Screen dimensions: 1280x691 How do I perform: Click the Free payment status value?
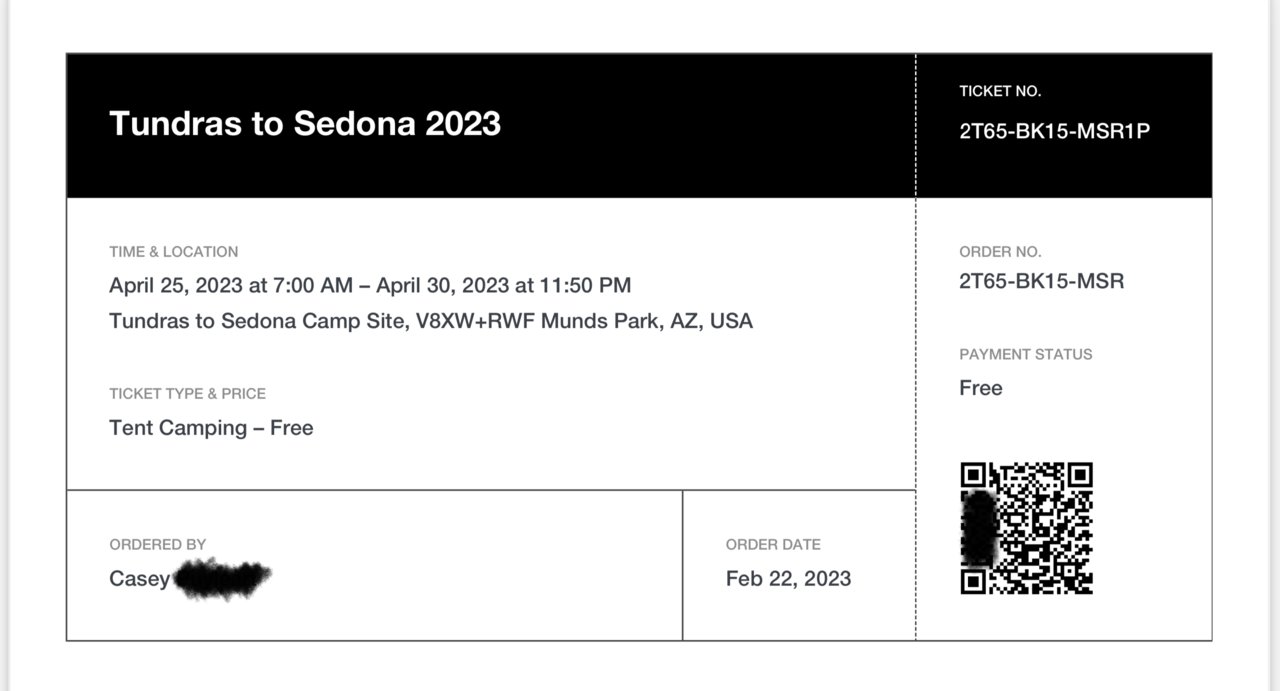pos(981,388)
